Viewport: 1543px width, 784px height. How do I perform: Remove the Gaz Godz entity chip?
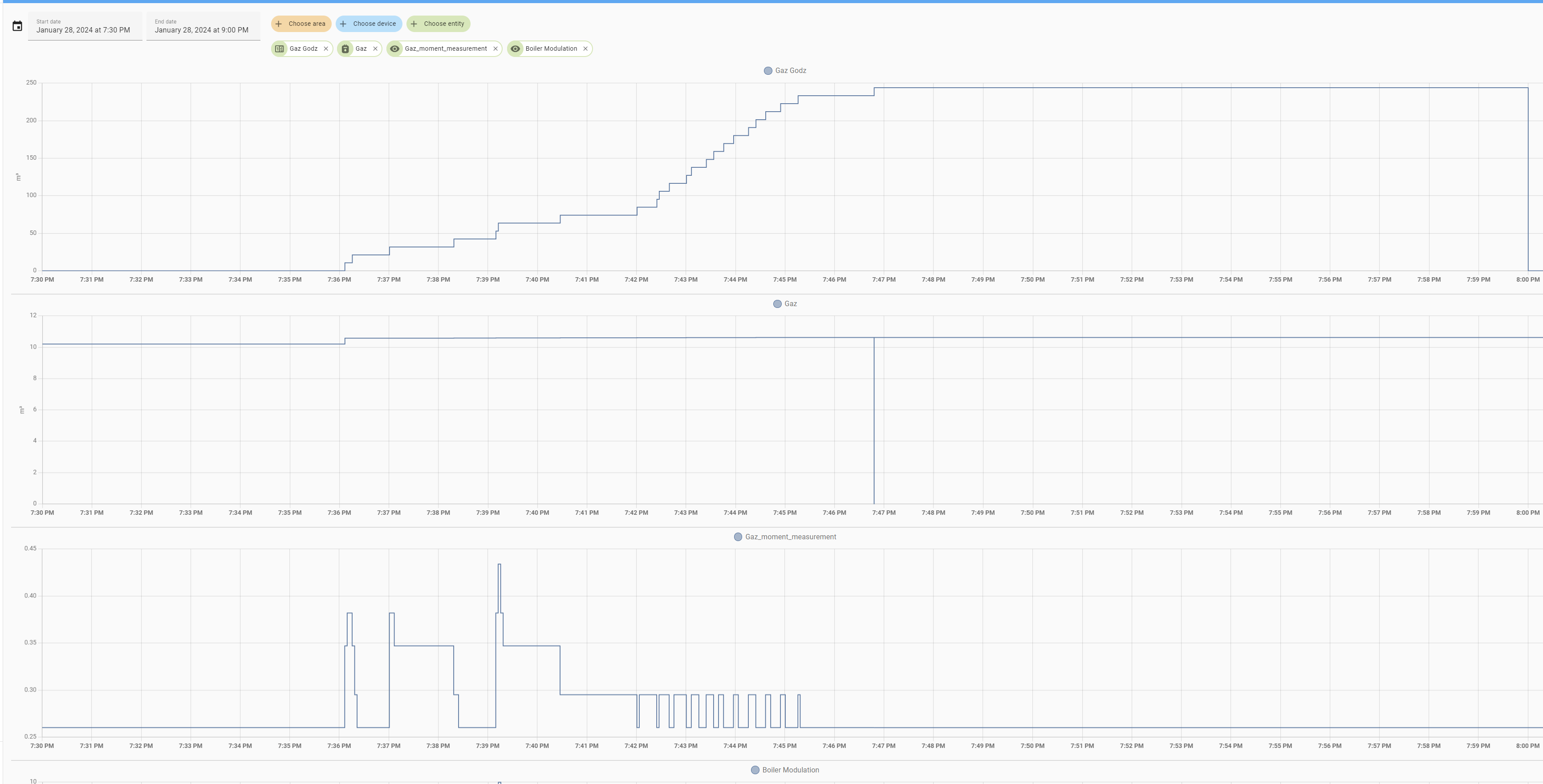click(x=326, y=48)
